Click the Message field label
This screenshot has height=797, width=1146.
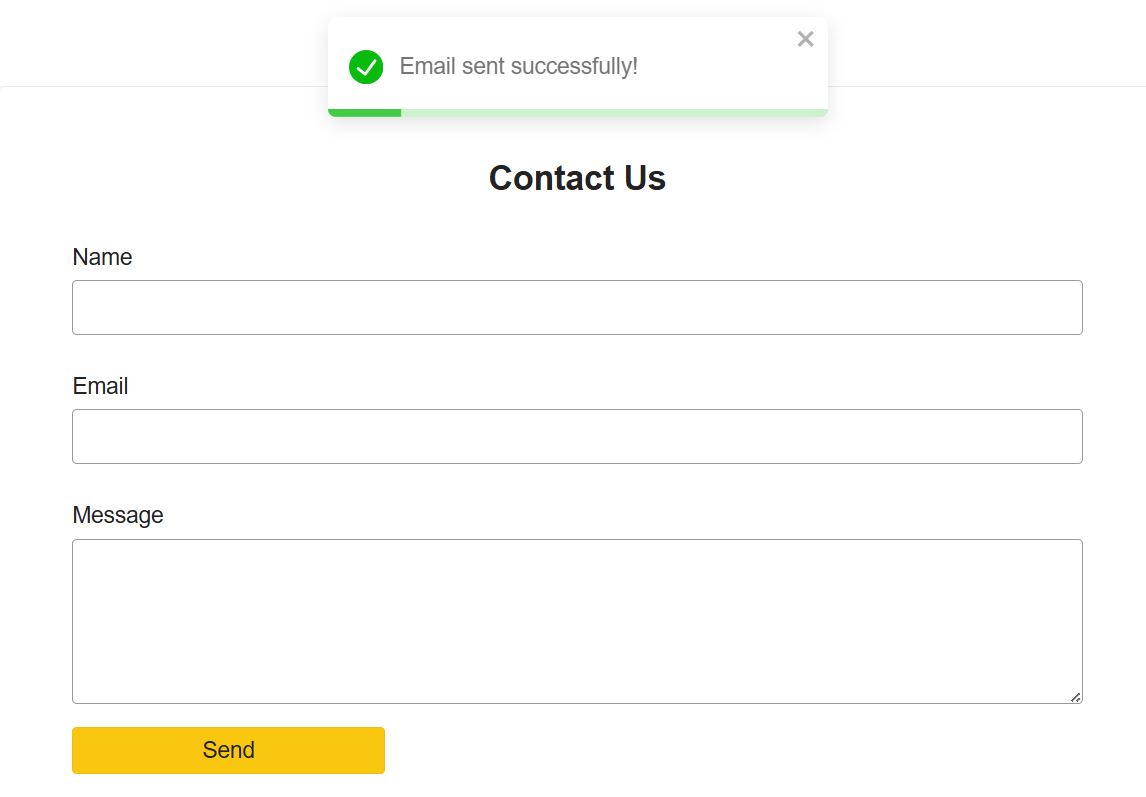117,515
